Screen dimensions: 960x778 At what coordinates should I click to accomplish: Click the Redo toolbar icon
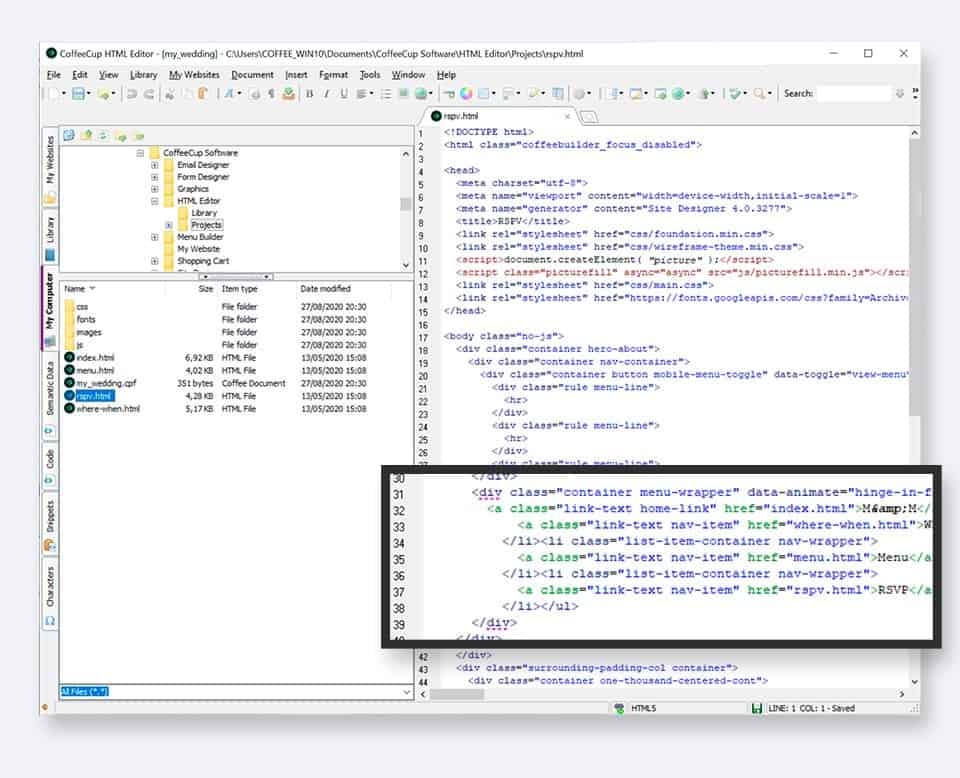coord(148,95)
